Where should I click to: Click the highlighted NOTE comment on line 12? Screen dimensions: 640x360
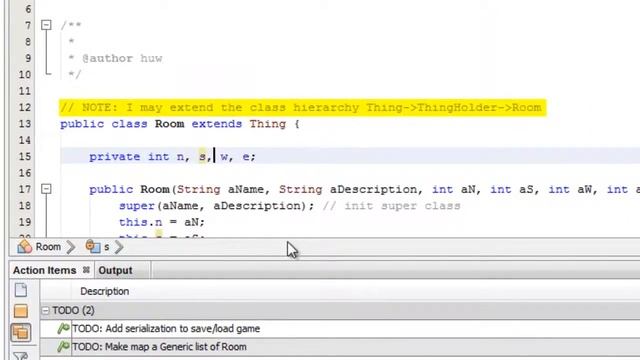[302, 108]
